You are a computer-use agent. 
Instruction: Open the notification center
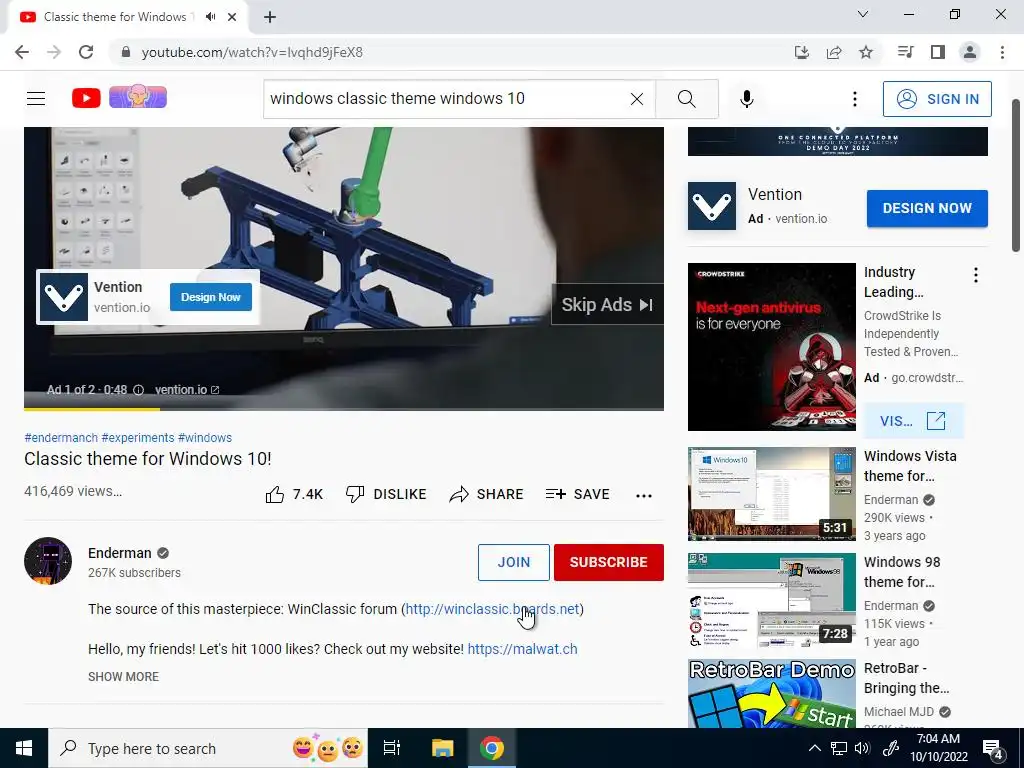point(993,749)
